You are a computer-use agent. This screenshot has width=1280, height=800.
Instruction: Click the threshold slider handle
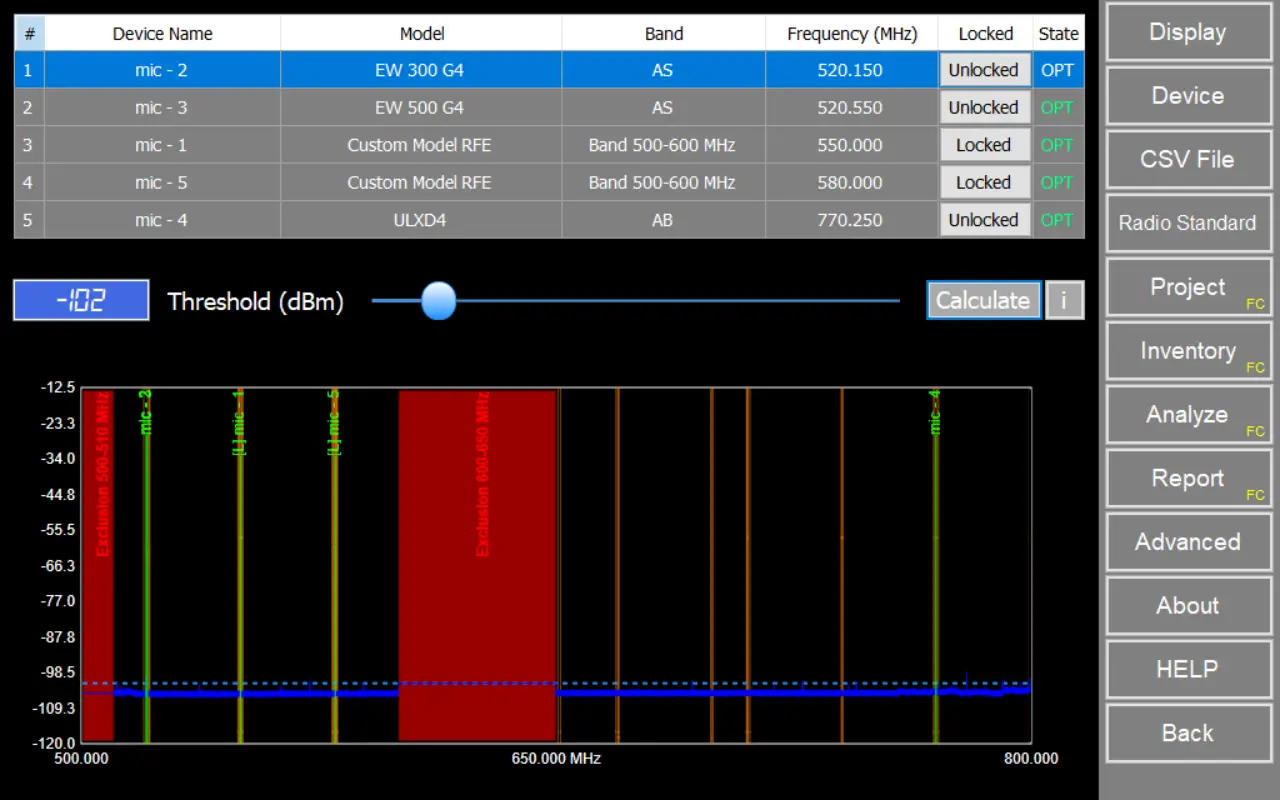[x=439, y=300]
